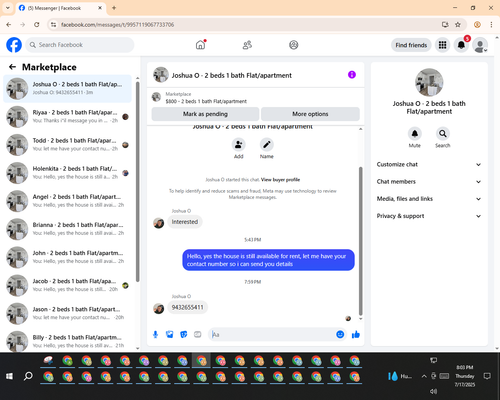Open the Friends icon in top navigation

tap(247, 45)
